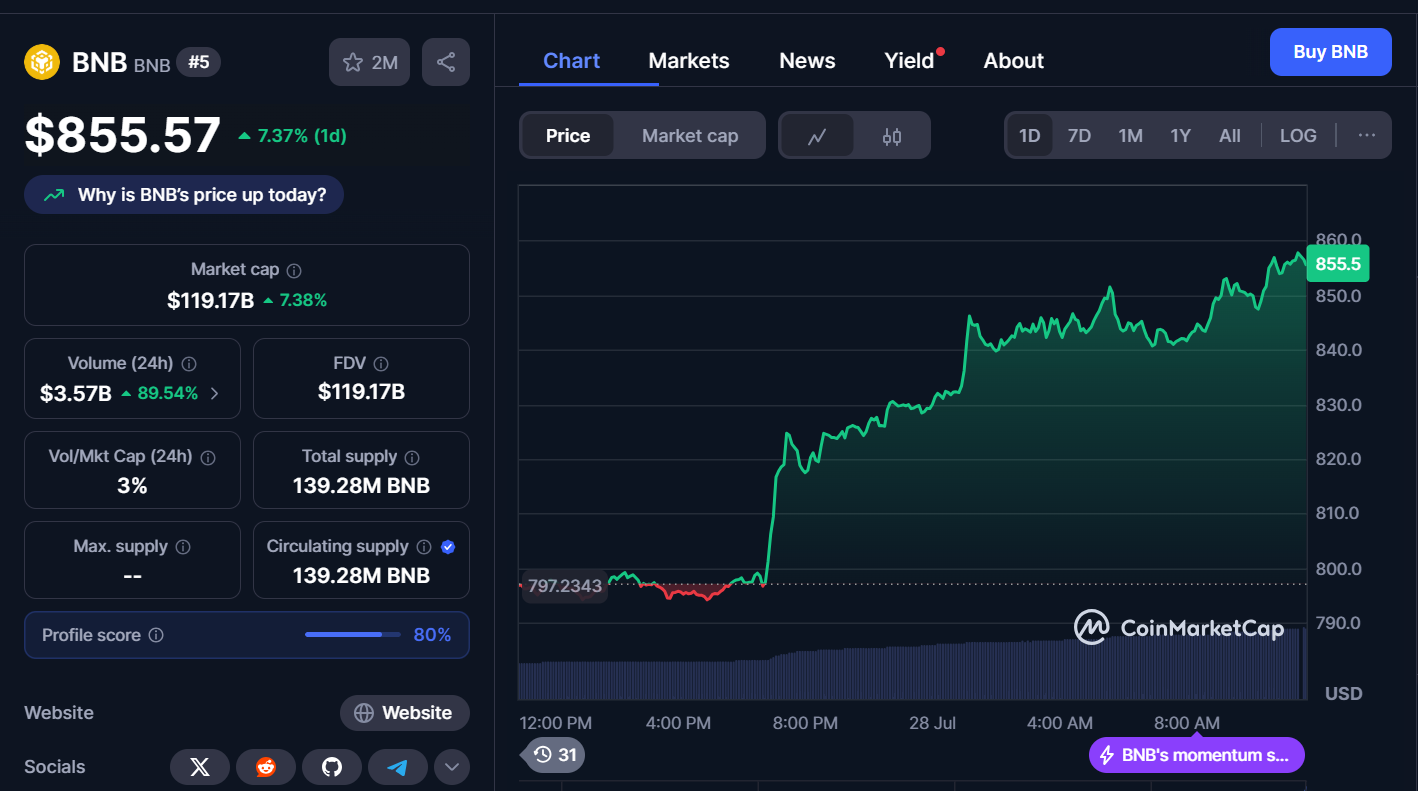Click the USD currency label on the chart

pos(1343,693)
